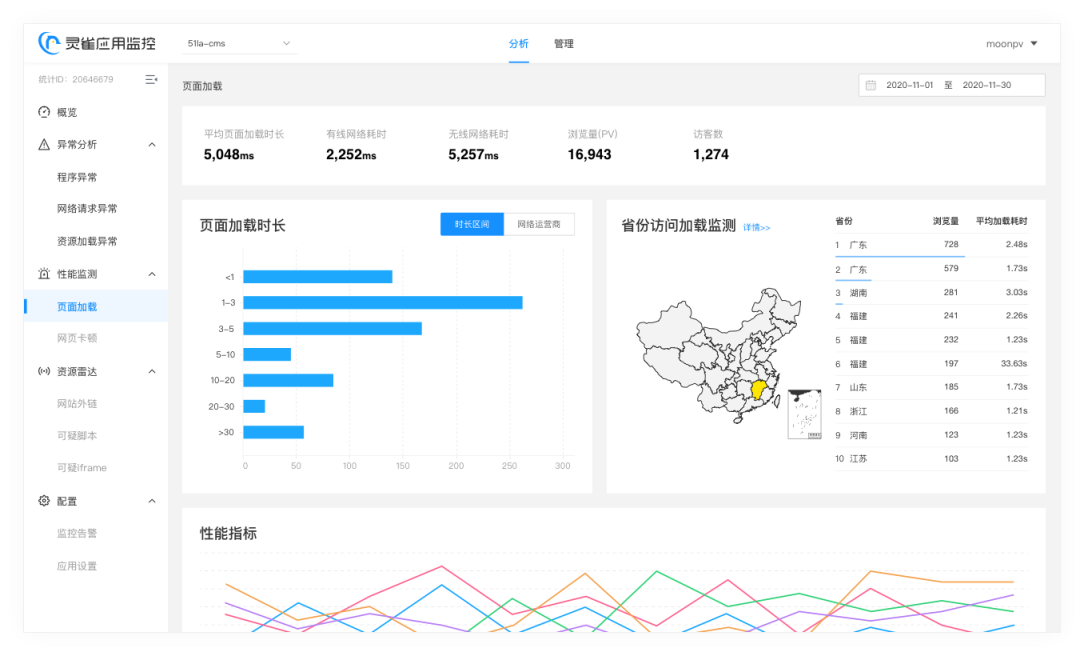1084x656 pixels.
Task: Collapse the 资源雷达 section chevron
Action: point(152,371)
